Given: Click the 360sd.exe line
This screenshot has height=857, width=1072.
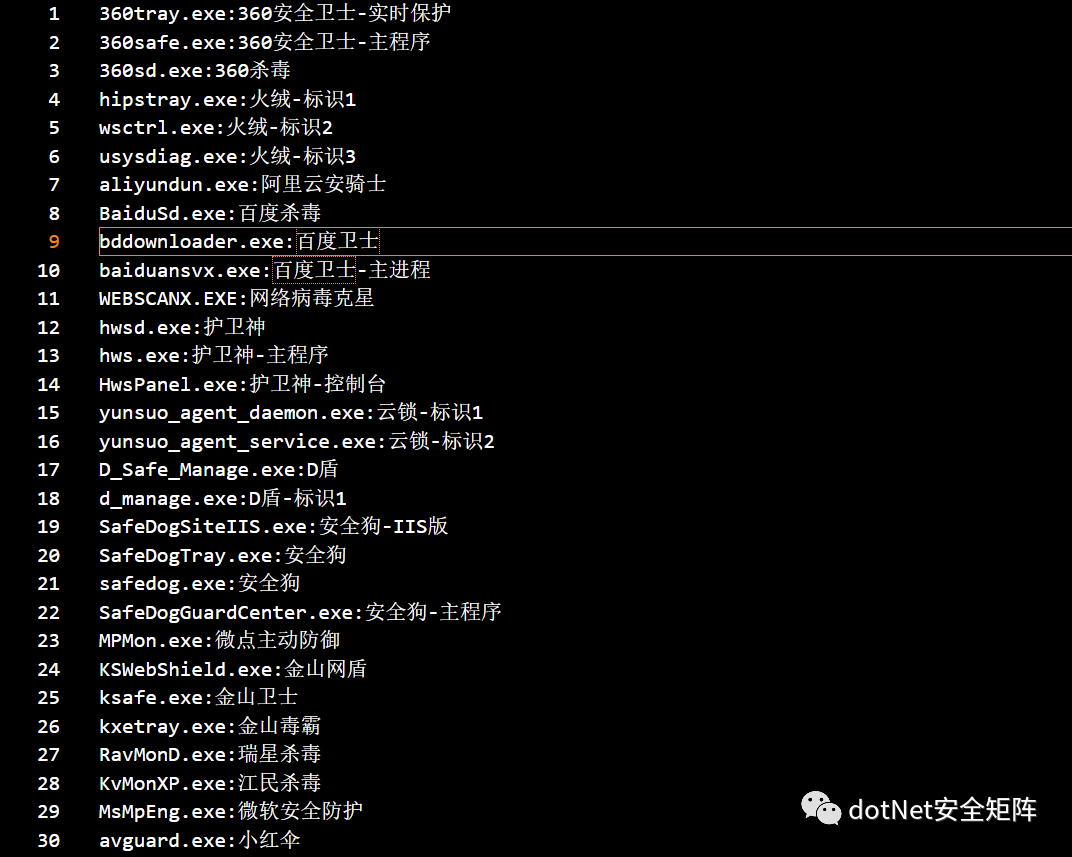Looking at the screenshot, I should point(195,70).
